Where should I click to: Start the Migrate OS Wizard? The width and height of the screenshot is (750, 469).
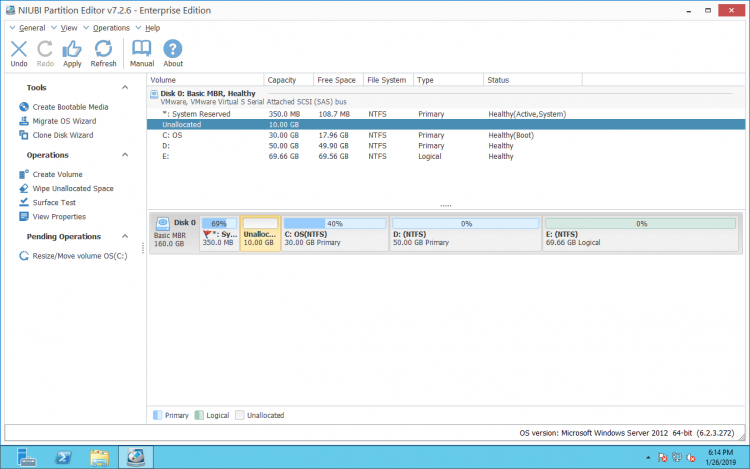[64, 121]
